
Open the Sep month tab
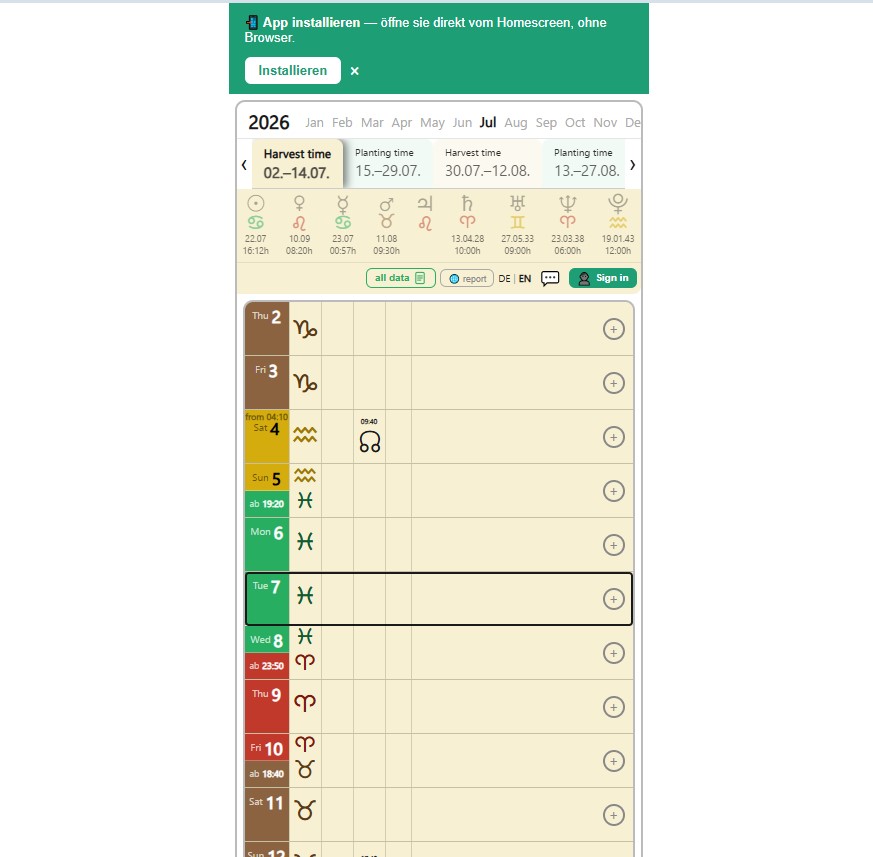click(x=546, y=123)
